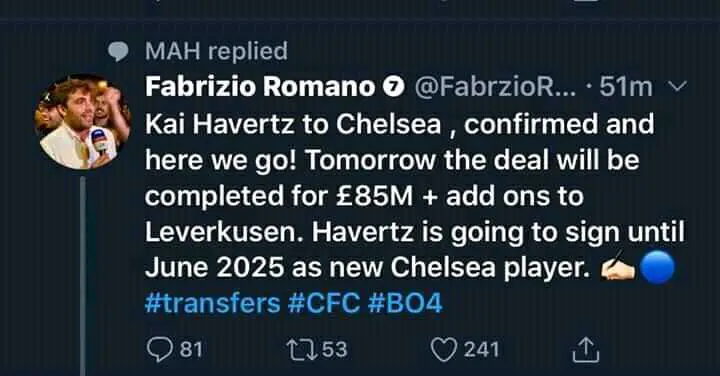Viewport: 720px width, 376px height.
Task: Share the tweet via share icon
Action: (586, 349)
